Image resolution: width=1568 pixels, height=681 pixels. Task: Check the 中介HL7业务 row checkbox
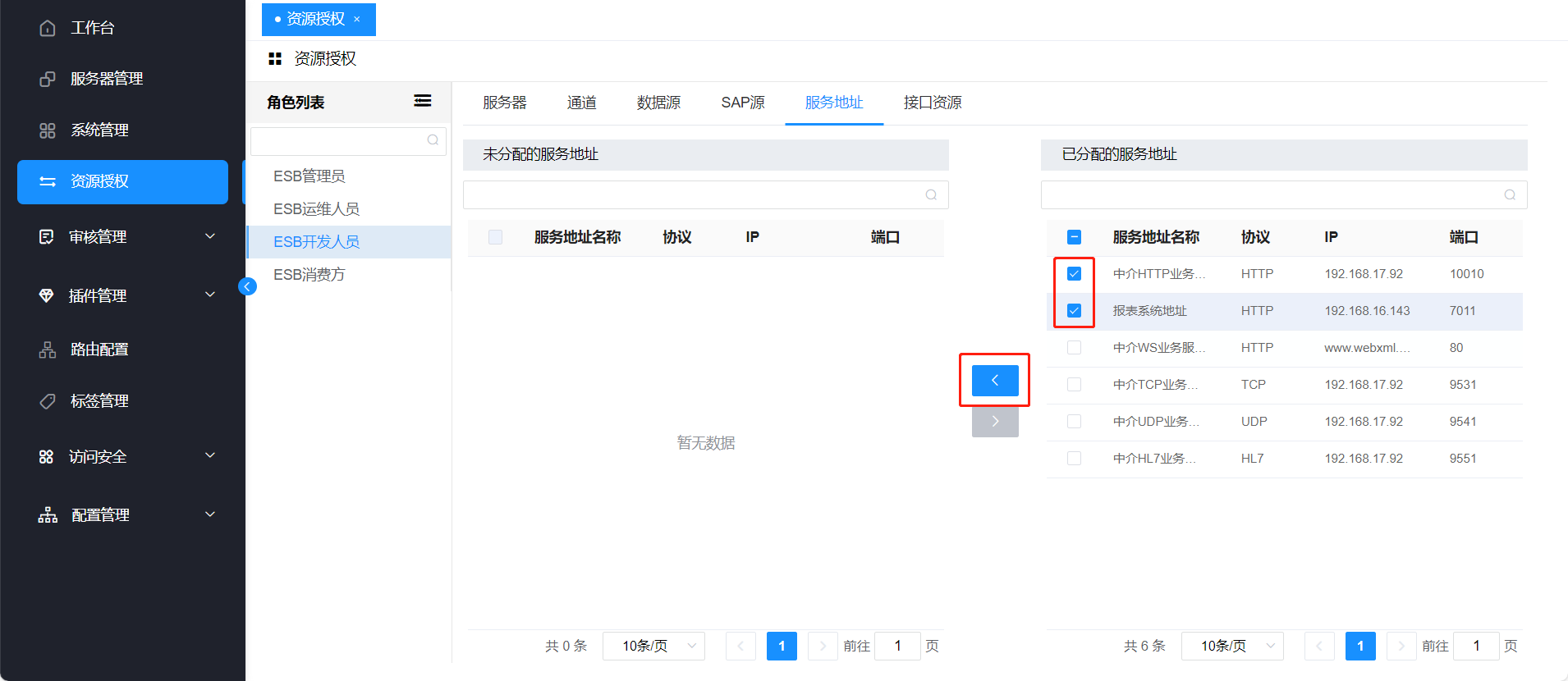tap(1074, 459)
